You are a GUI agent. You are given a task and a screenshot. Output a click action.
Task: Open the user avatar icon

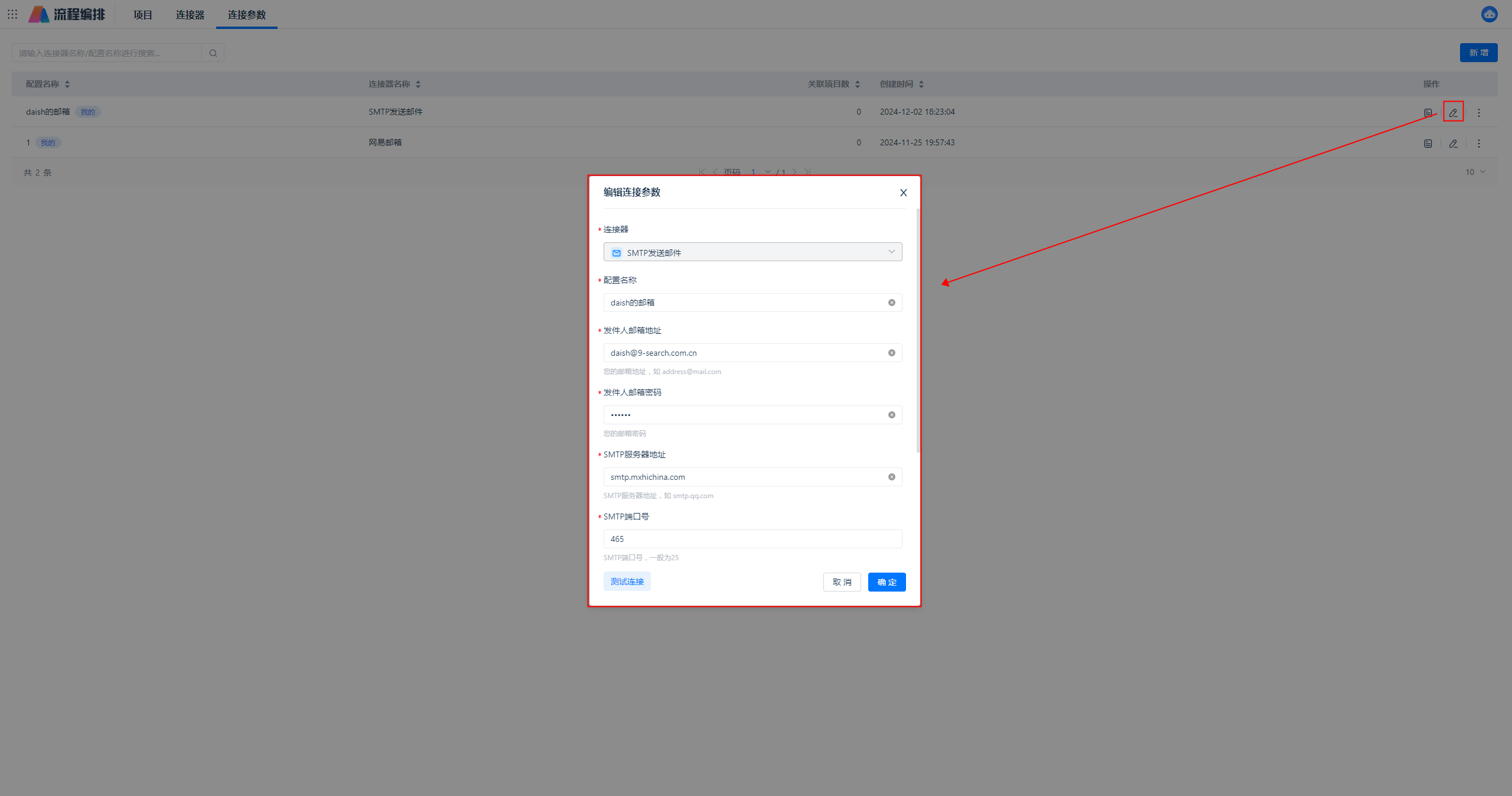pos(1489,14)
